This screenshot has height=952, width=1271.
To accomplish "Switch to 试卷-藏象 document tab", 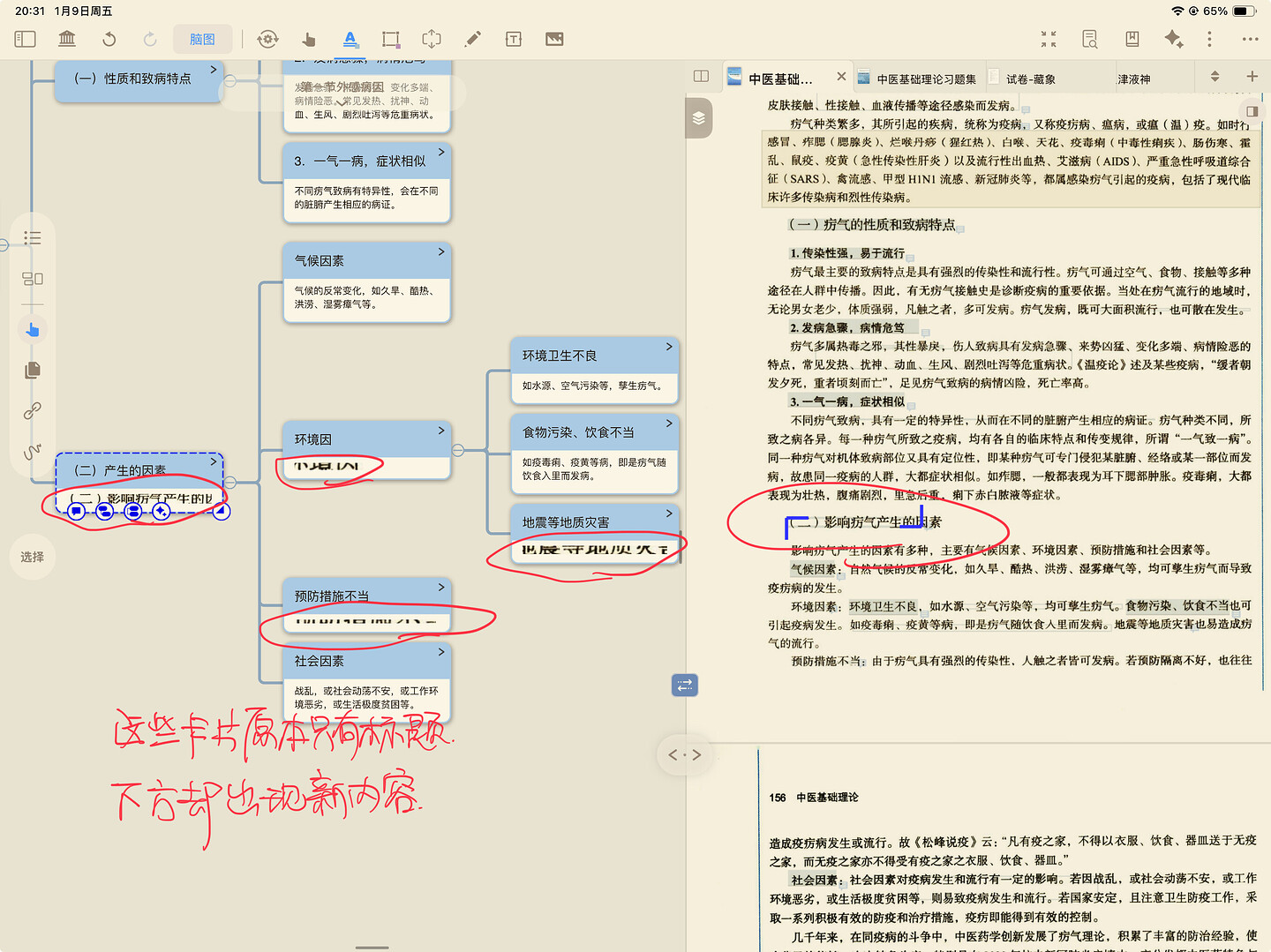I will pos(1031,79).
